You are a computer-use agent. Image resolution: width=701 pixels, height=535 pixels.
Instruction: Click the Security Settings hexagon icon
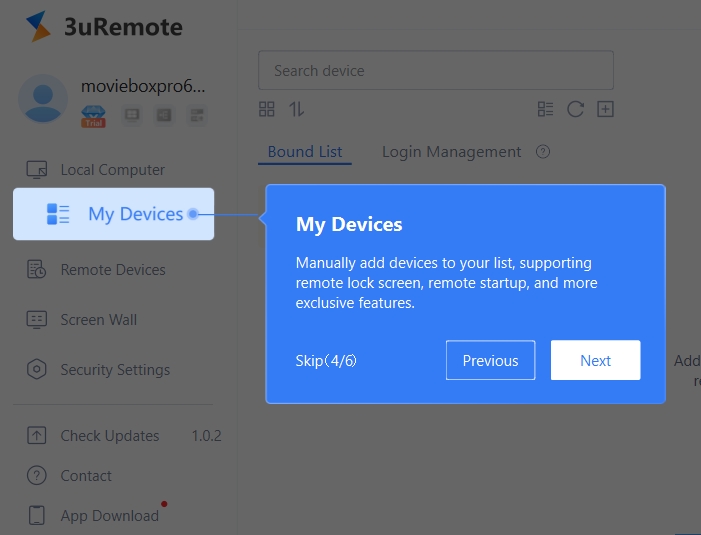pos(37,370)
